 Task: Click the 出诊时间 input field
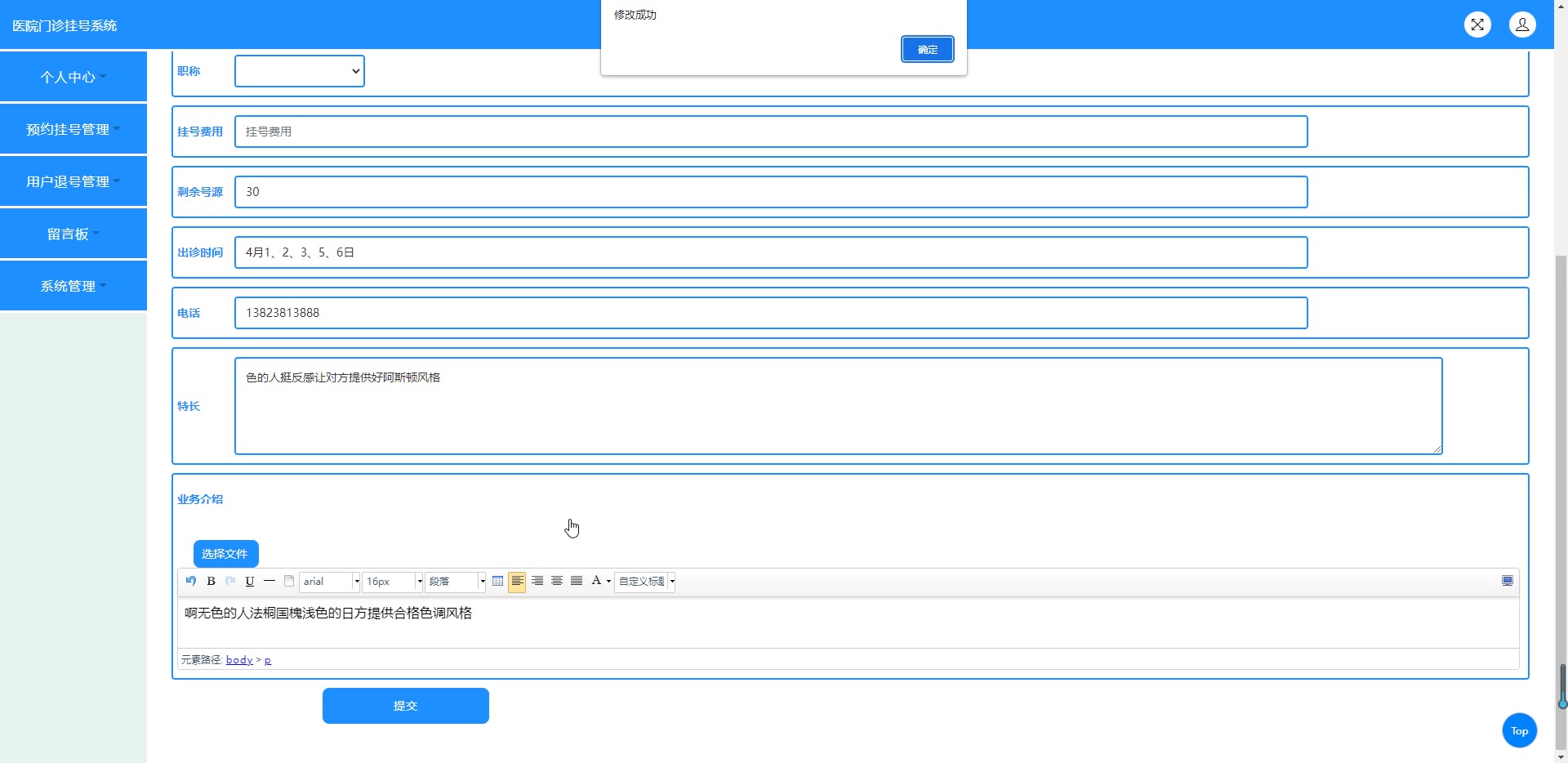[771, 252]
